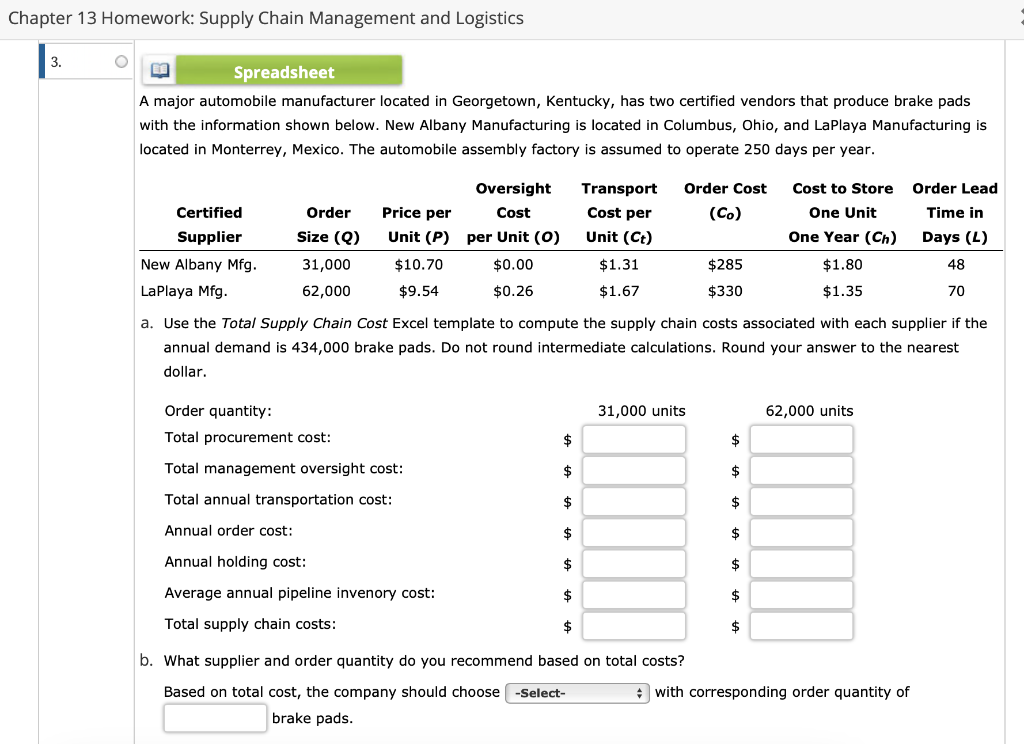Click annual holding cost field for 31,000 units
Image resolution: width=1024 pixels, height=744 pixels.
[634, 562]
